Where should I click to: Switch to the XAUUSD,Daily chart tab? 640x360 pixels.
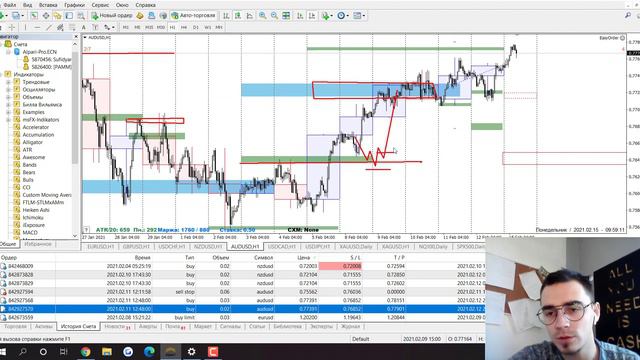(356, 247)
